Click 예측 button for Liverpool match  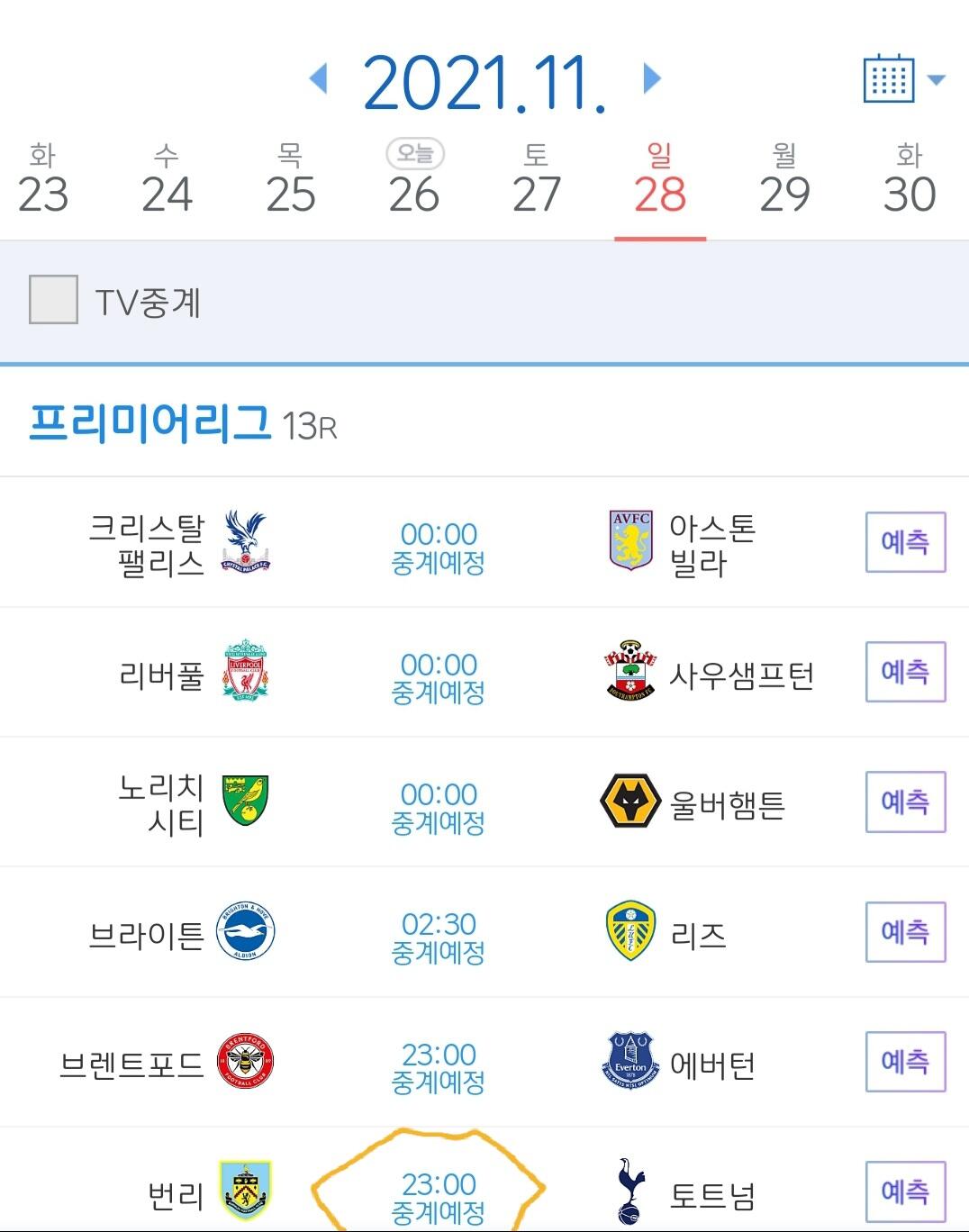point(905,672)
